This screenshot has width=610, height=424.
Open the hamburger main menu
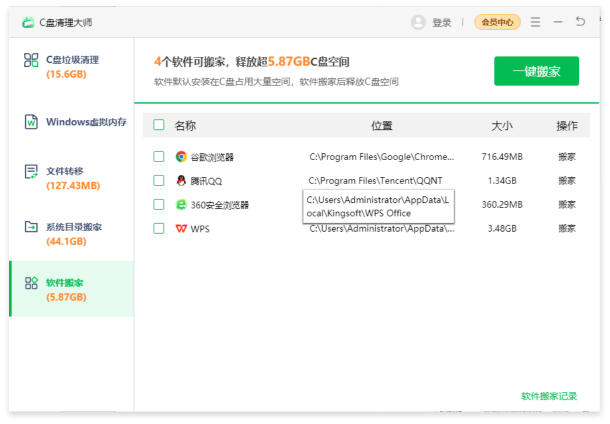coord(536,22)
